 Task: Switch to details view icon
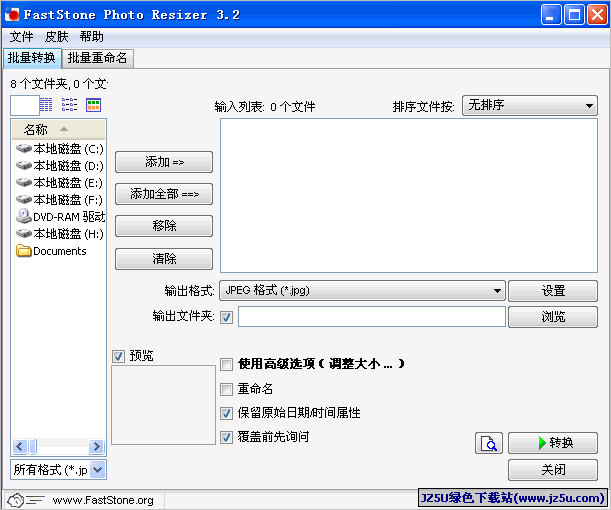point(46,105)
